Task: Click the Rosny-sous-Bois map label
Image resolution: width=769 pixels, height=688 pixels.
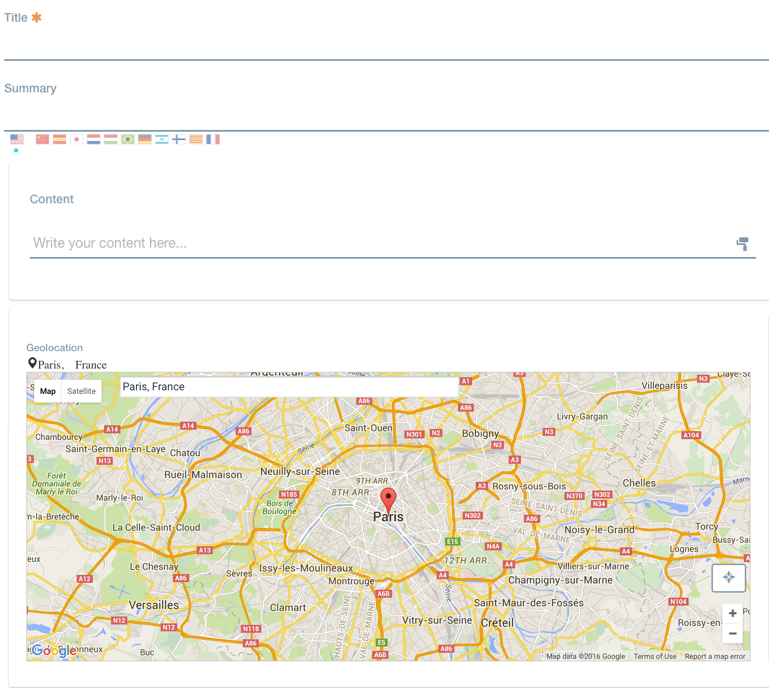Action: click(x=529, y=486)
